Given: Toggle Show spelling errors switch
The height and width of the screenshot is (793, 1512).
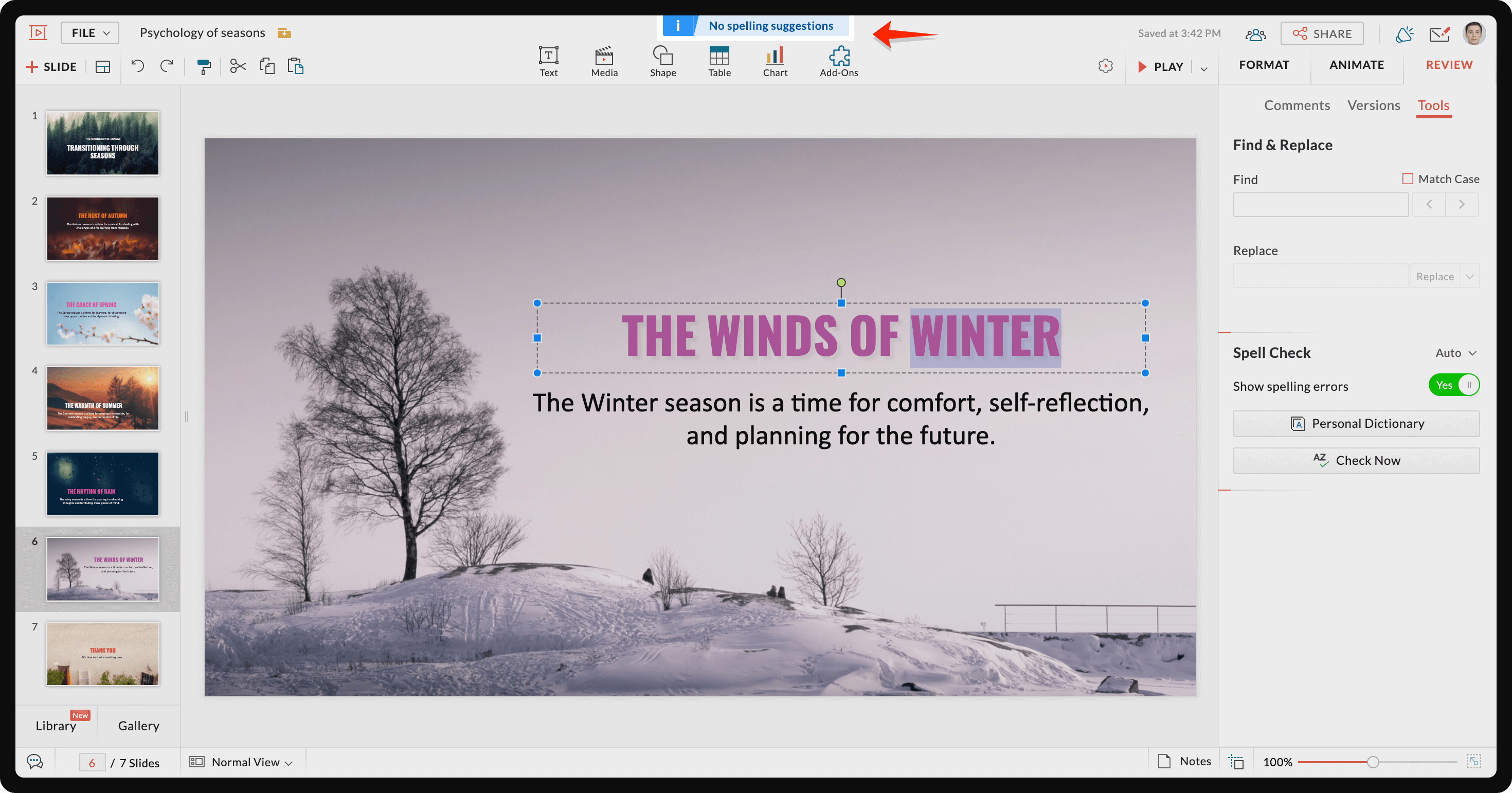Looking at the screenshot, I should [x=1453, y=385].
